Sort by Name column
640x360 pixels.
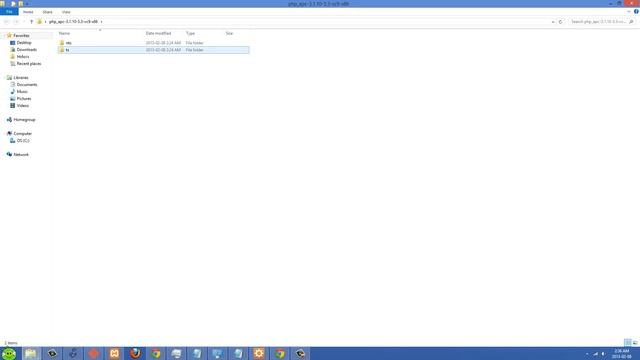pos(64,33)
